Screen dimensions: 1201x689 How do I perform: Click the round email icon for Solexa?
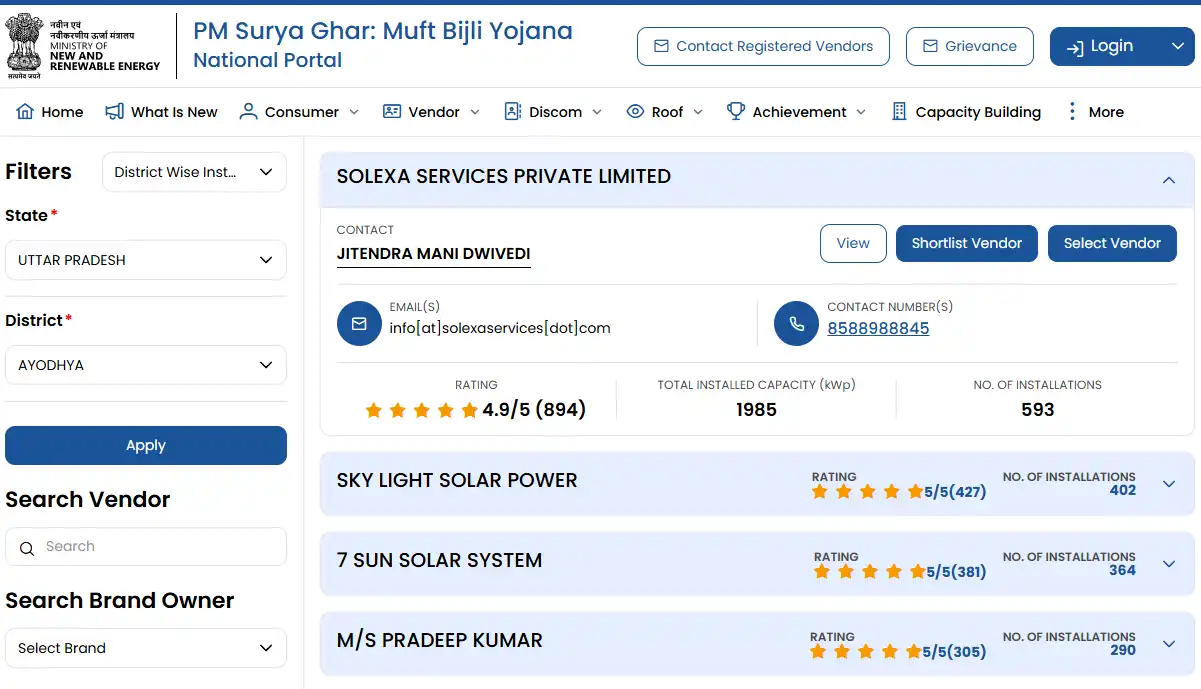(359, 324)
